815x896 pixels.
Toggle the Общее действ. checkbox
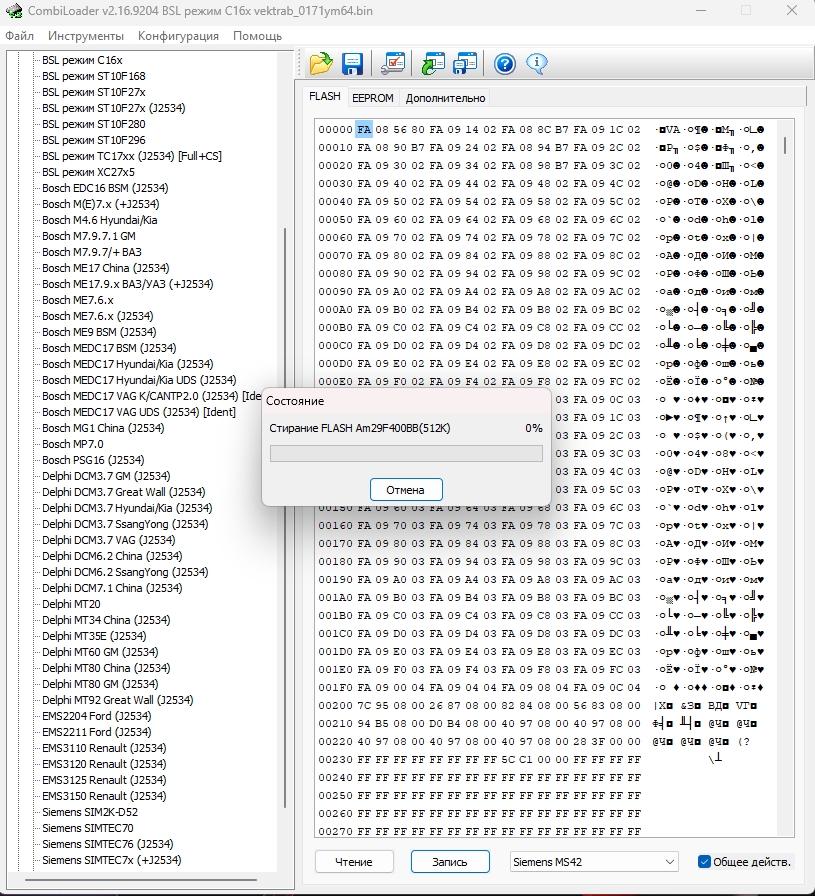click(x=704, y=861)
